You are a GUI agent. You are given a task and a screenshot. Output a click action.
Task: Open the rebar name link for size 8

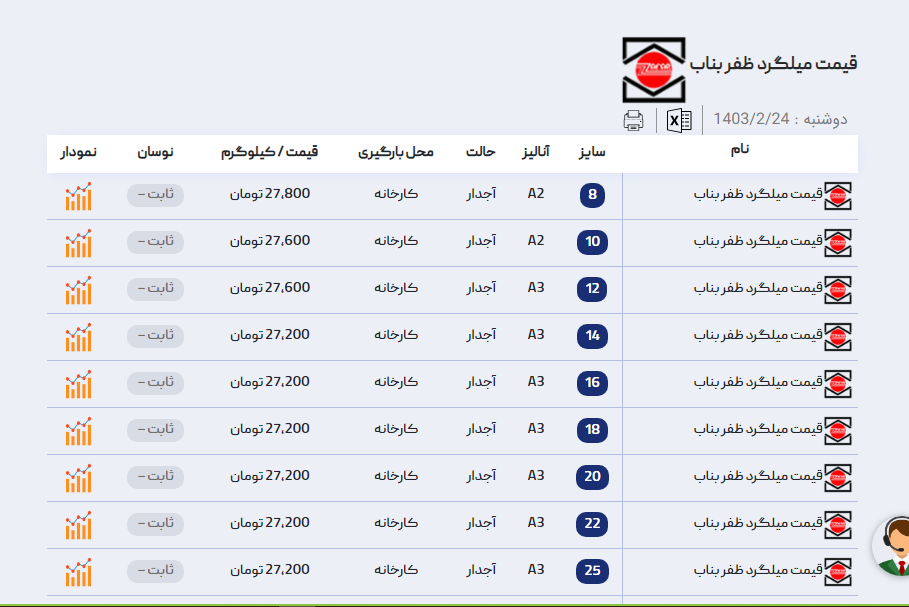click(x=758, y=194)
